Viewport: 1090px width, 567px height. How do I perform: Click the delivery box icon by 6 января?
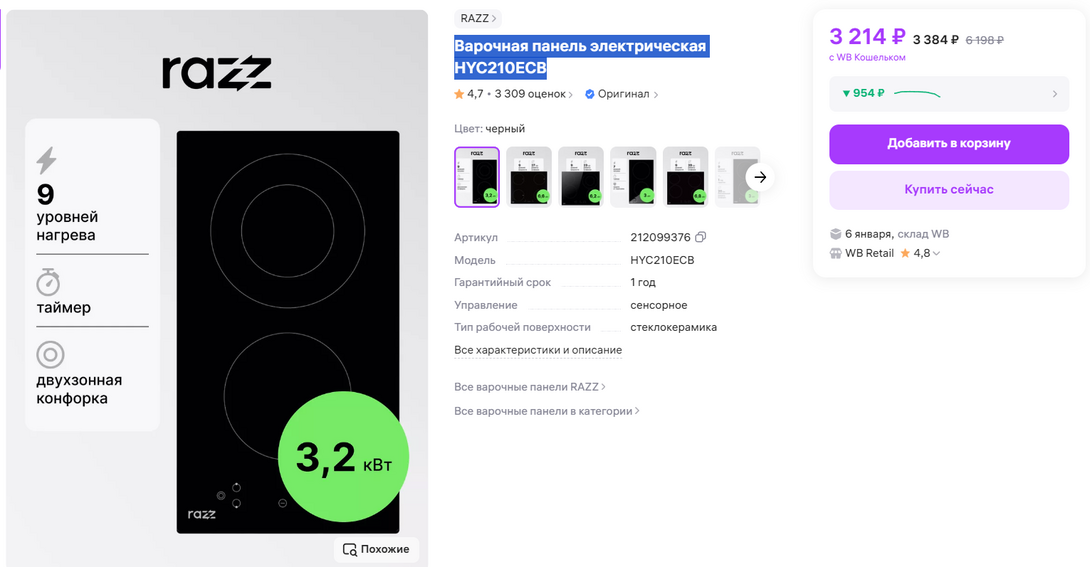836,234
